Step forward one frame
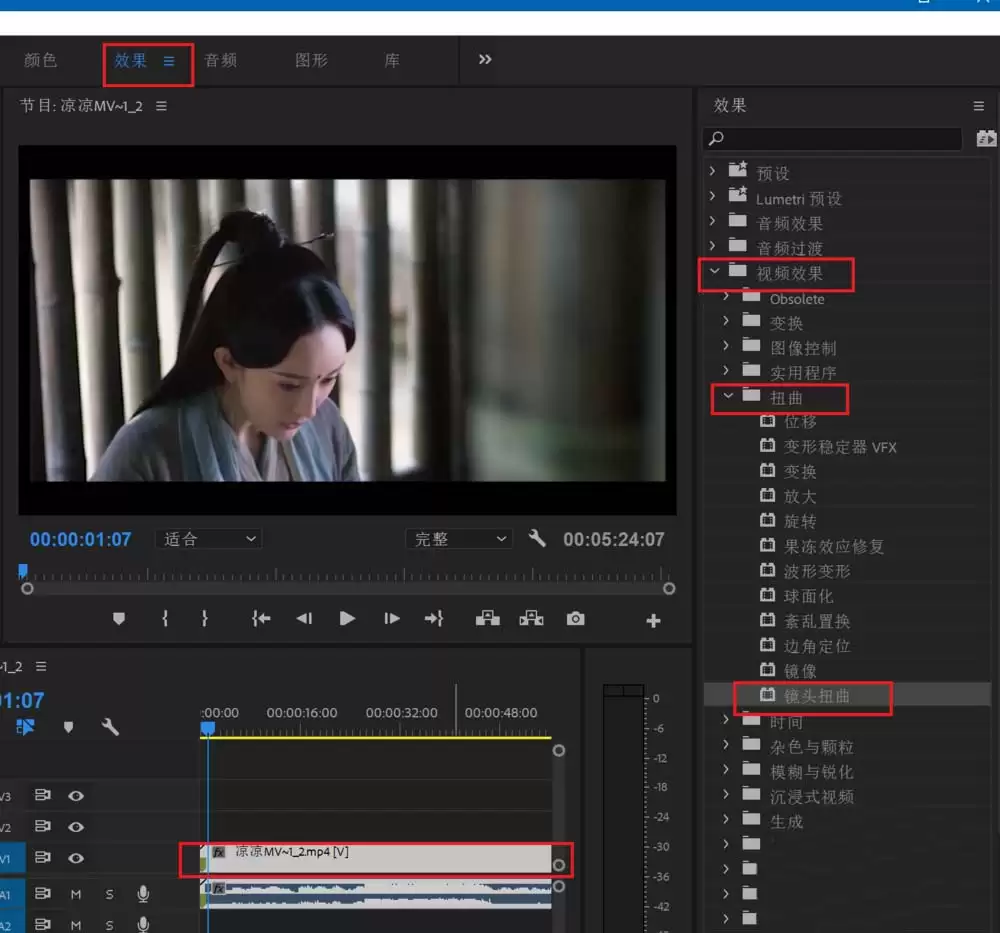Image resolution: width=1000 pixels, height=933 pixels. [x=392, y=619]
